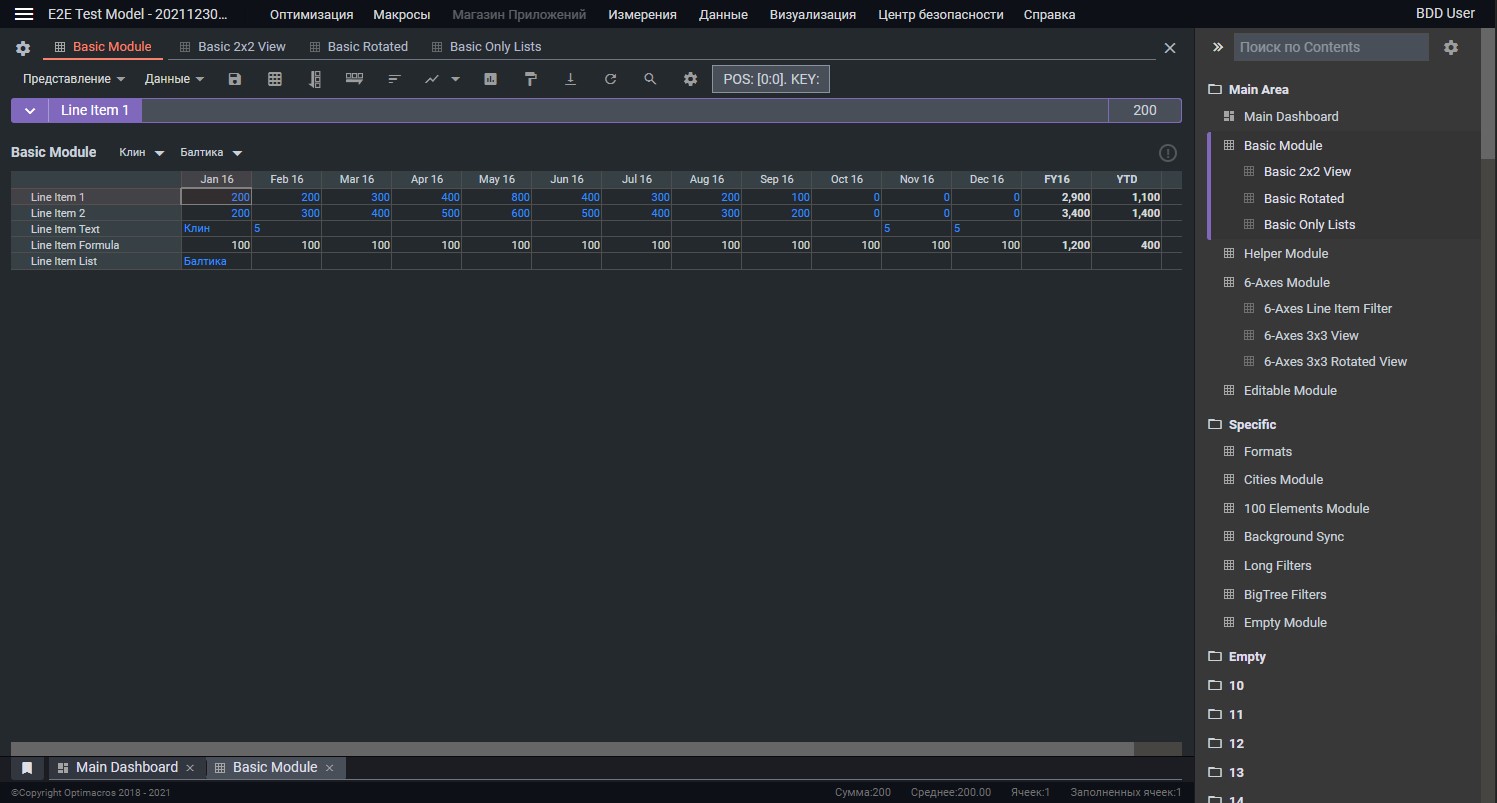Viewport: 1497px width, 803px height.
Task: Select the Line Item Formula row header
Action: [96, 245]
